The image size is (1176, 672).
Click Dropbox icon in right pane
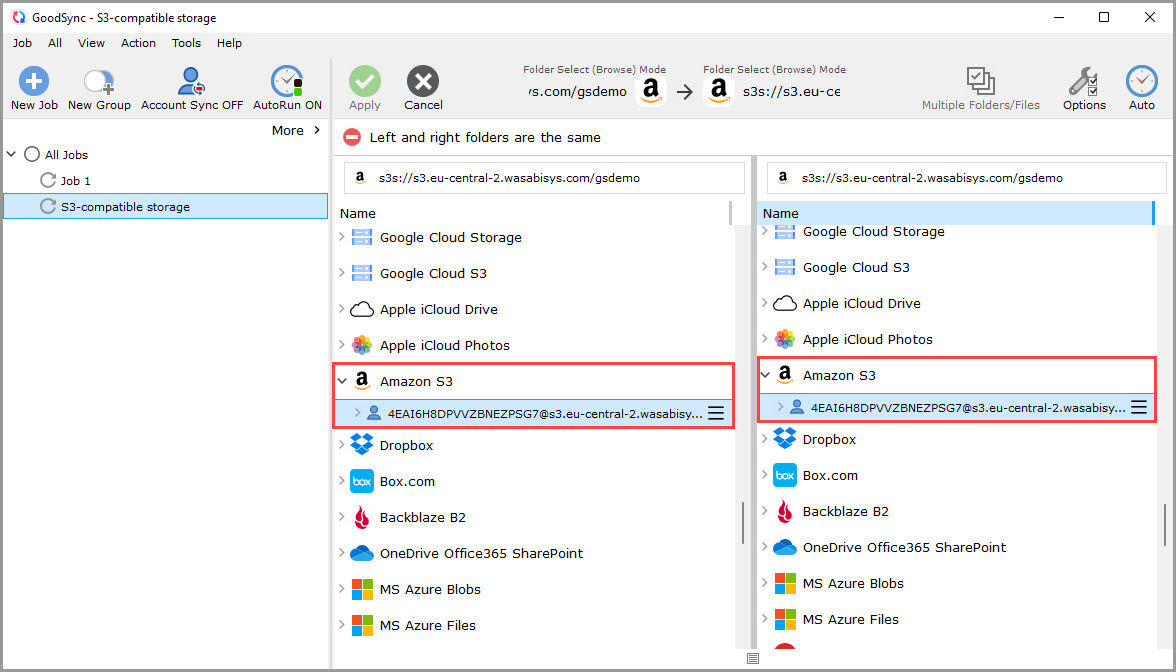click(784, 440)
